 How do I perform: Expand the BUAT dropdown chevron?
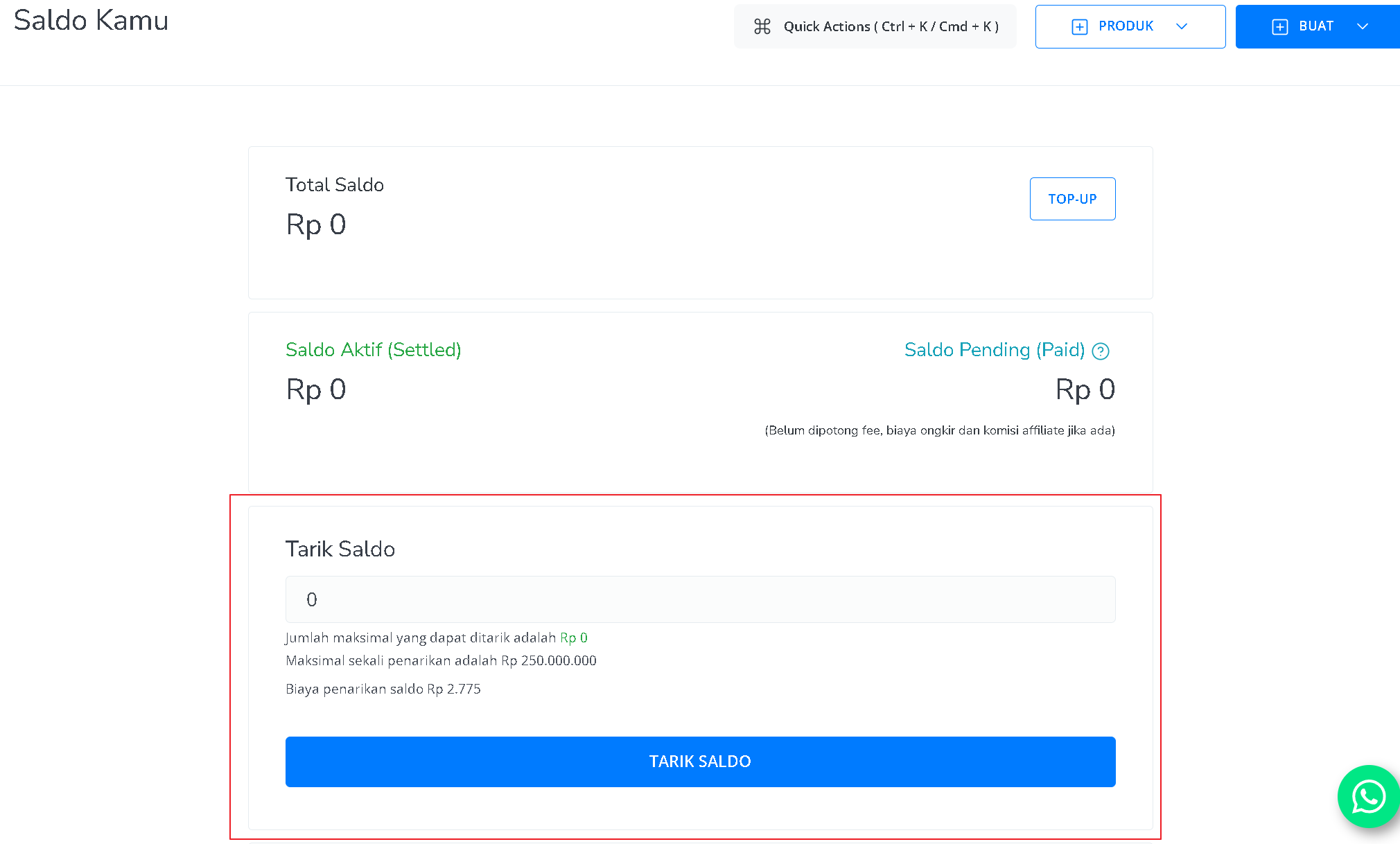point(1363,26)
